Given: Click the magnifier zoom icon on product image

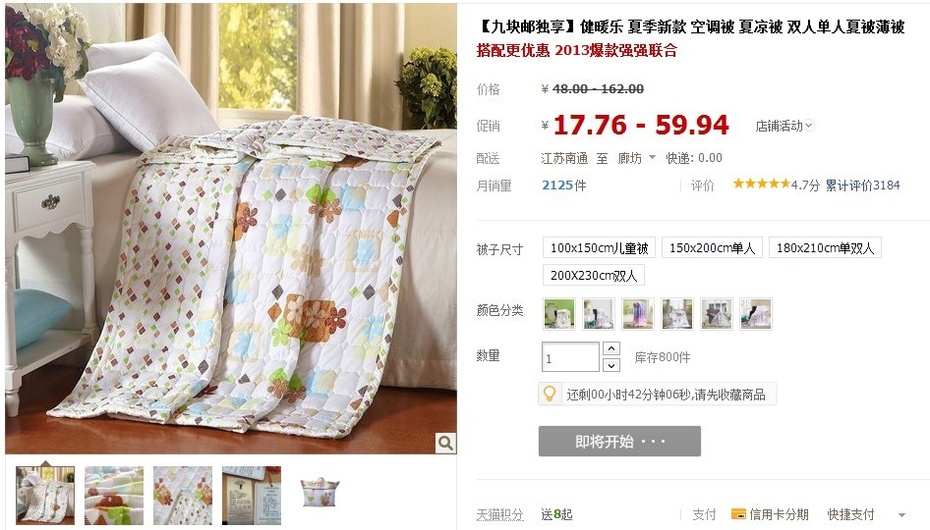Looking at the screenshot, I should [x=445, y=442].
